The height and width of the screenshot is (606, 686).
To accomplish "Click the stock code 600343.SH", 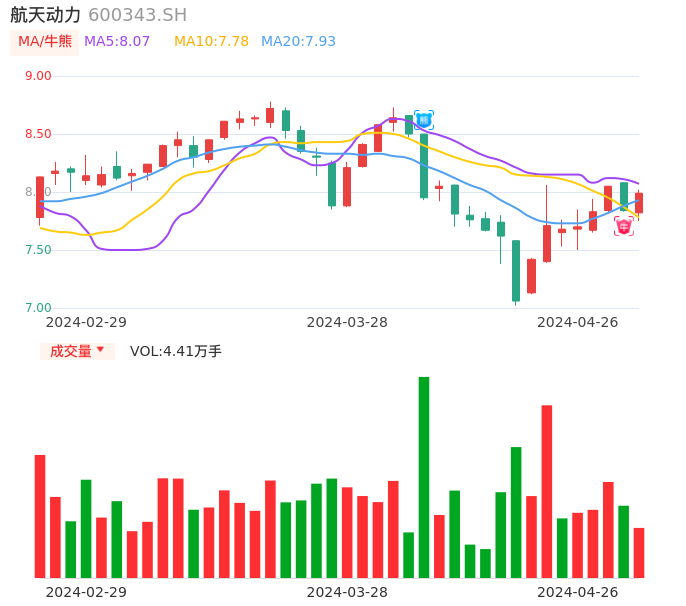I will click(x=137, y=15).
